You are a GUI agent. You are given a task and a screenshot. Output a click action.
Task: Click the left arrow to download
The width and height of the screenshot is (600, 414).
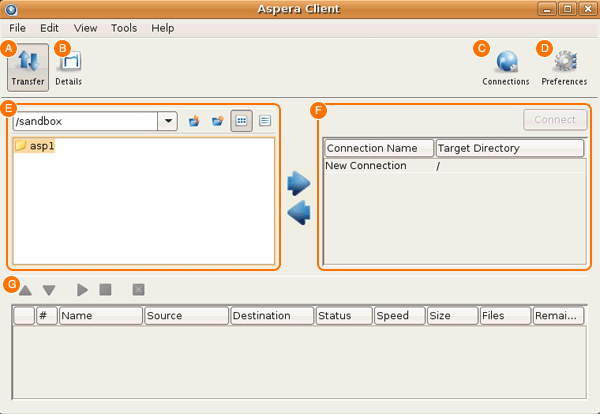click(298, 213)
